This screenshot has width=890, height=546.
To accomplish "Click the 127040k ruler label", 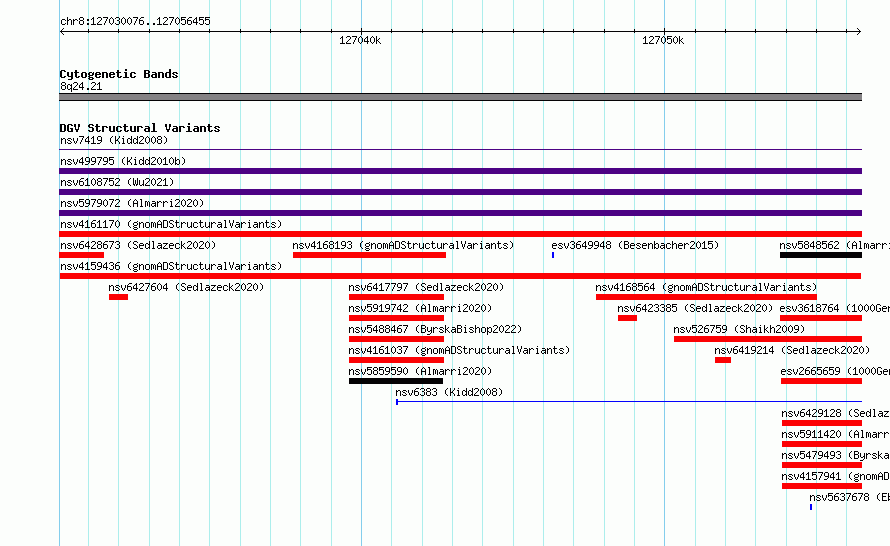I will tap(360, 40).
